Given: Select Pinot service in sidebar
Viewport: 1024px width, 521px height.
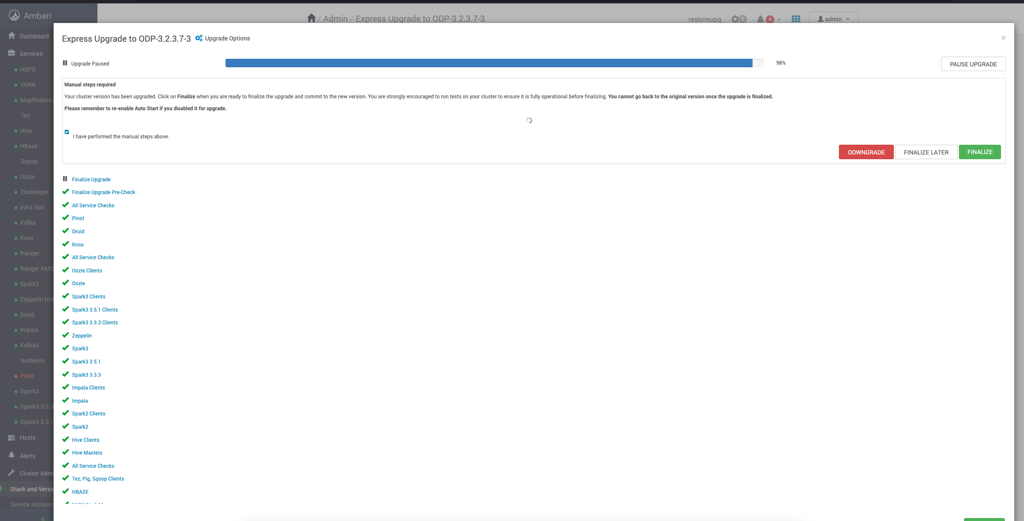Looking at the screenshot, I should tap(27, 376).
